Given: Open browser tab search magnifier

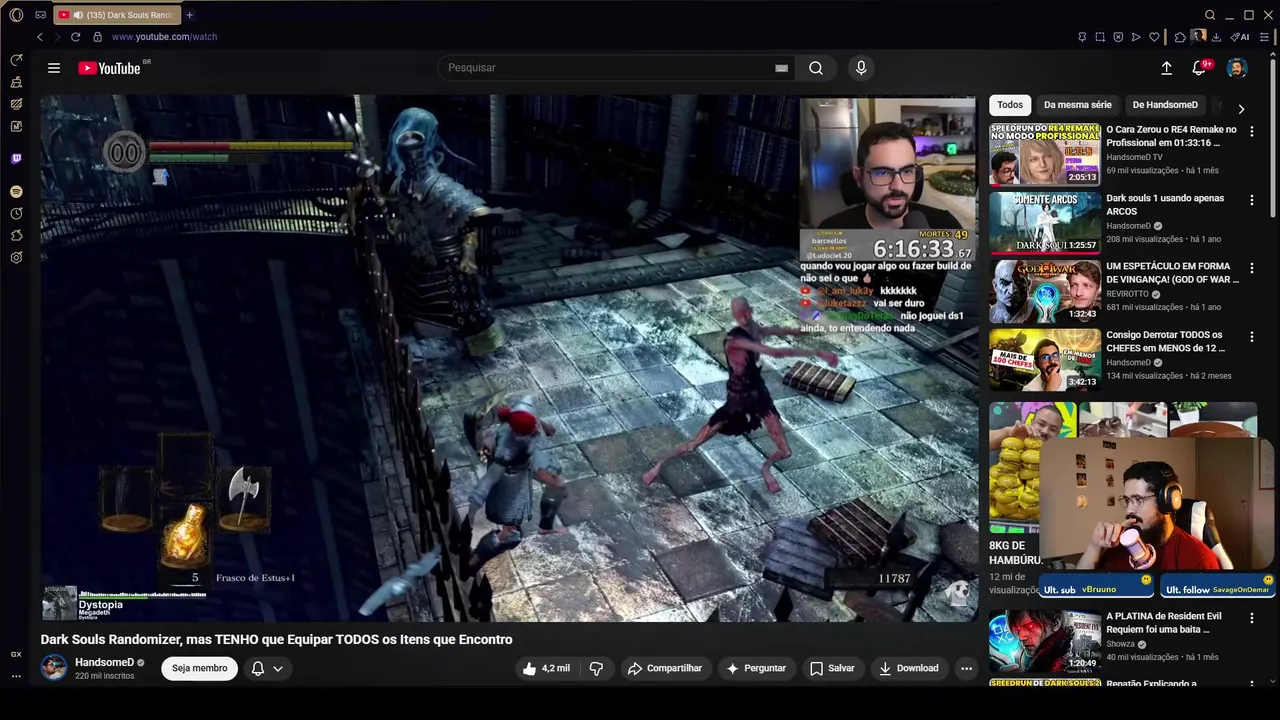Looking at the screenshot, I should tap(1210, 15).
